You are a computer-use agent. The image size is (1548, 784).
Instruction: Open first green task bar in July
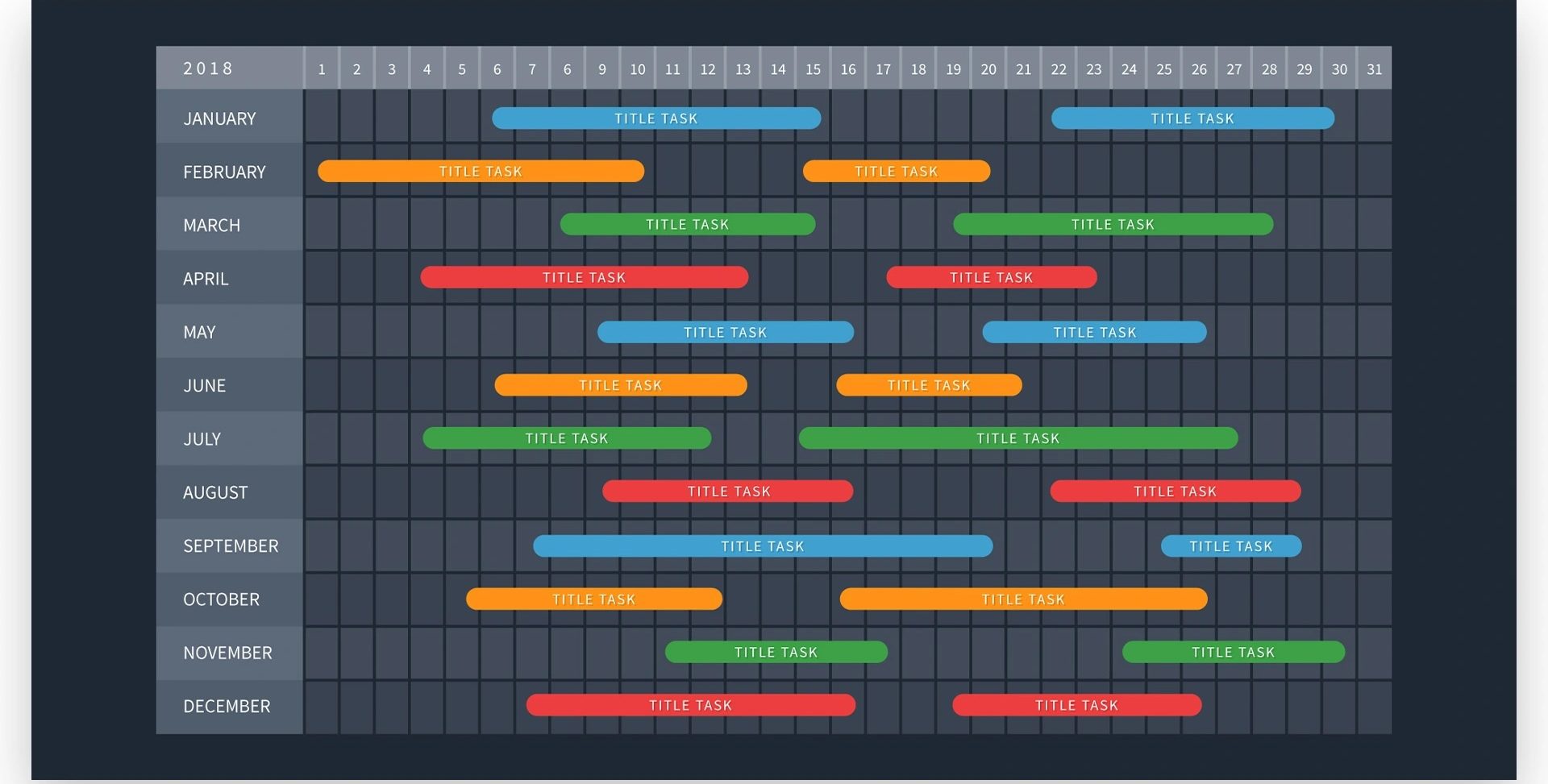567,438
